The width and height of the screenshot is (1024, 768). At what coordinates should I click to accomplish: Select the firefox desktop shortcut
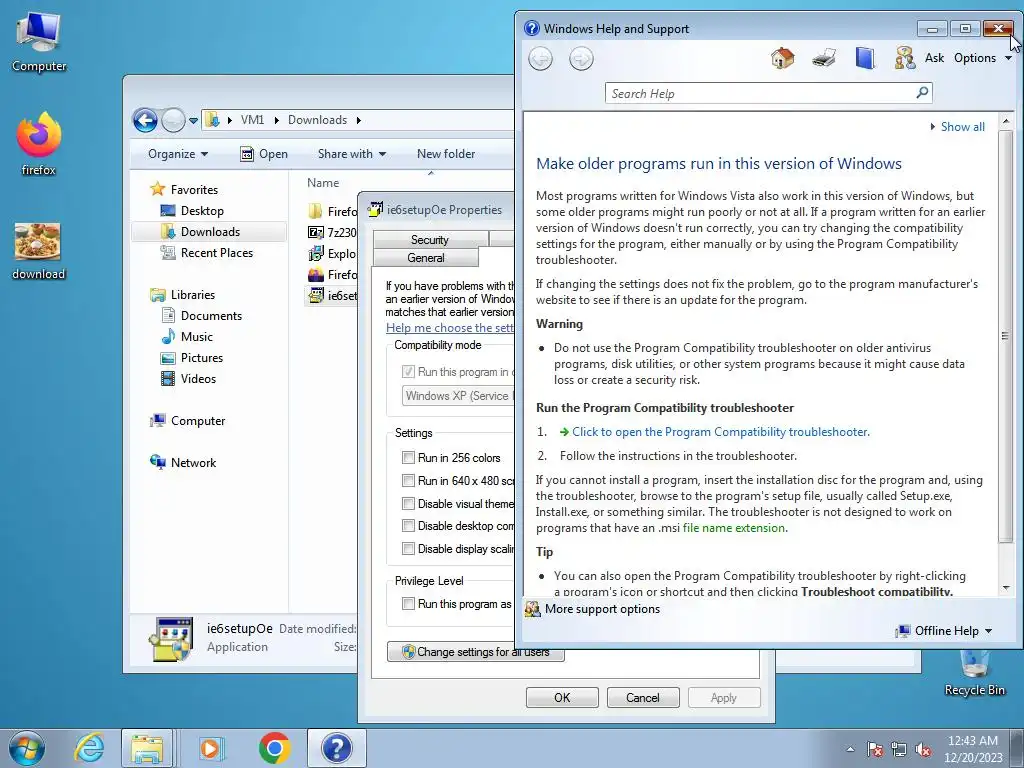tap(39, 144)
